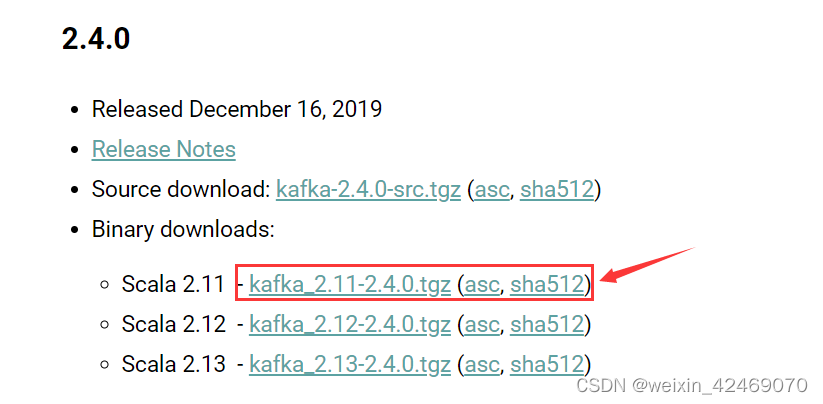The width and height of the screenshot is (823, 404).
Task: Download kafka_2.11-2.4.0.tgz binary
Action: tap(350, 284)
